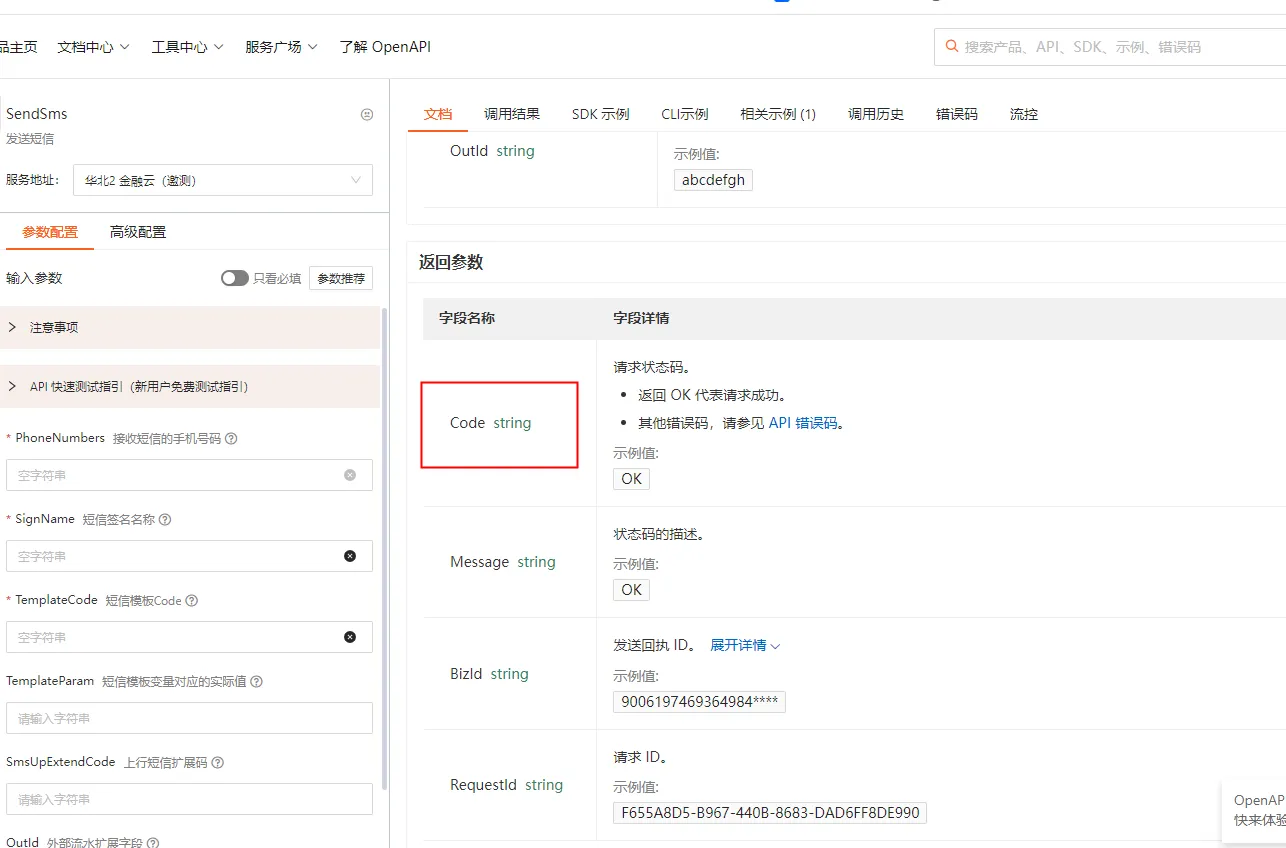Click the OutId string parameter name in docs

click(492, 151)
